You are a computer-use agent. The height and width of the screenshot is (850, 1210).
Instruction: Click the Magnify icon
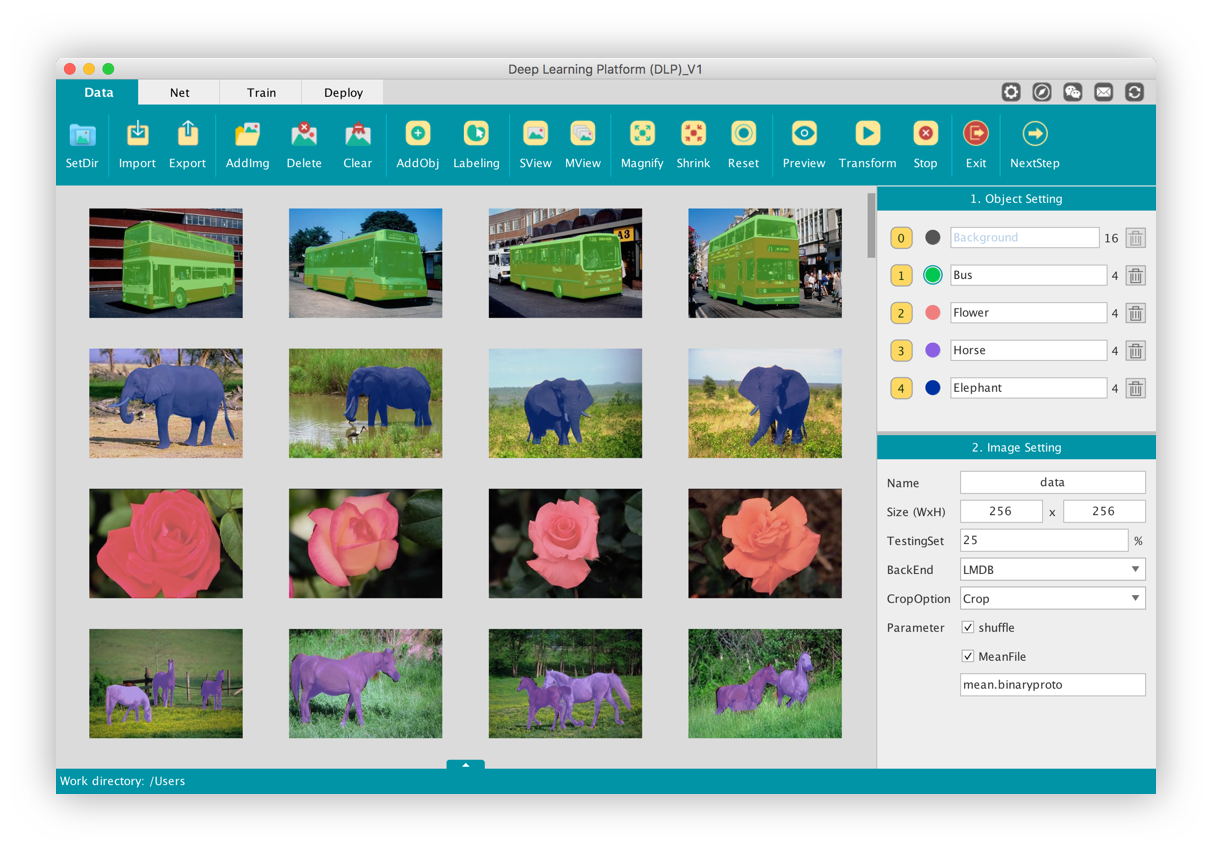642,134
